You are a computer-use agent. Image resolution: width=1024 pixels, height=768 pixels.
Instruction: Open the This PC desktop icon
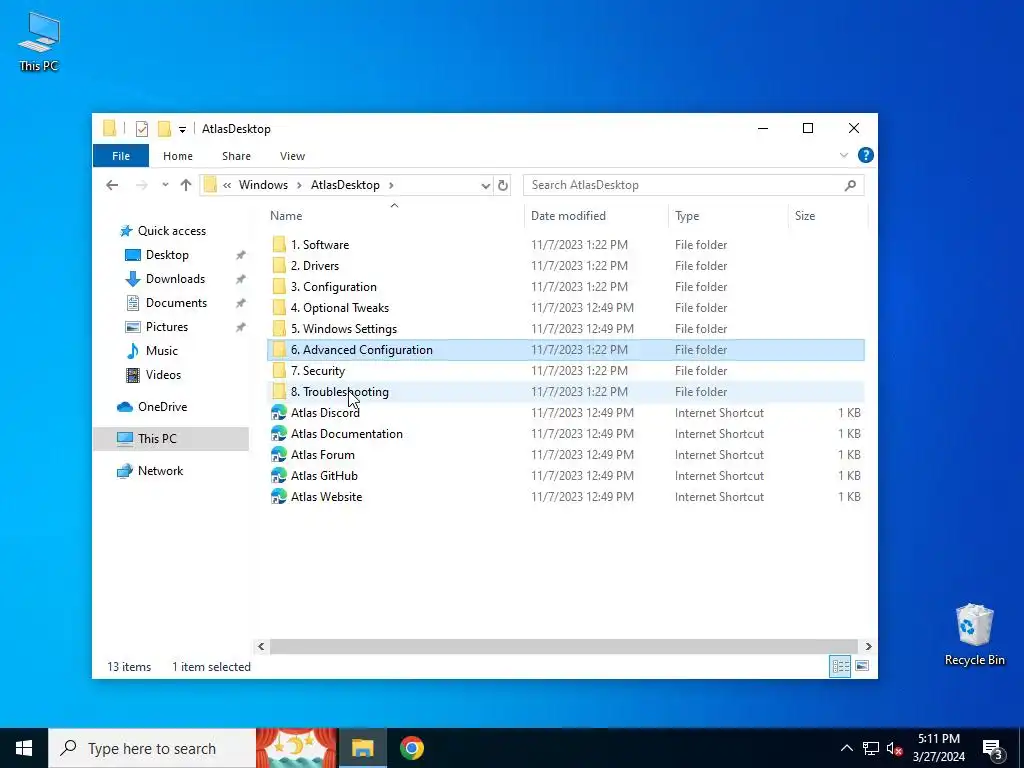(39, 41)
